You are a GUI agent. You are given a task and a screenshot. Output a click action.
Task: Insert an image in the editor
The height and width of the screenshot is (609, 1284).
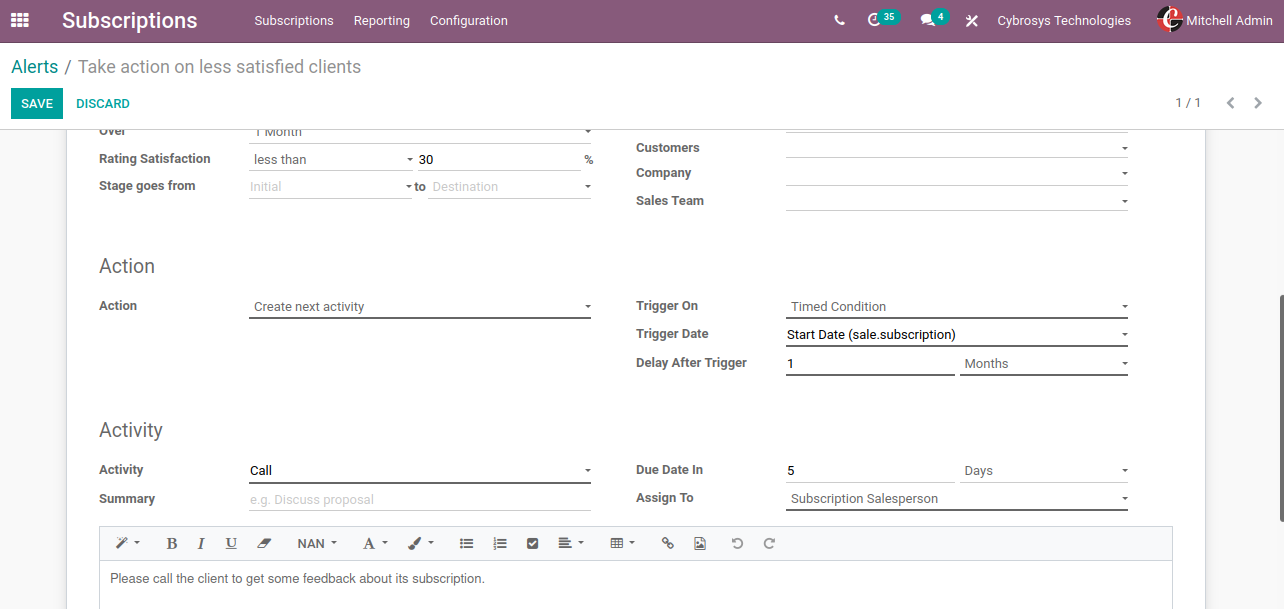tap(700, 543)
